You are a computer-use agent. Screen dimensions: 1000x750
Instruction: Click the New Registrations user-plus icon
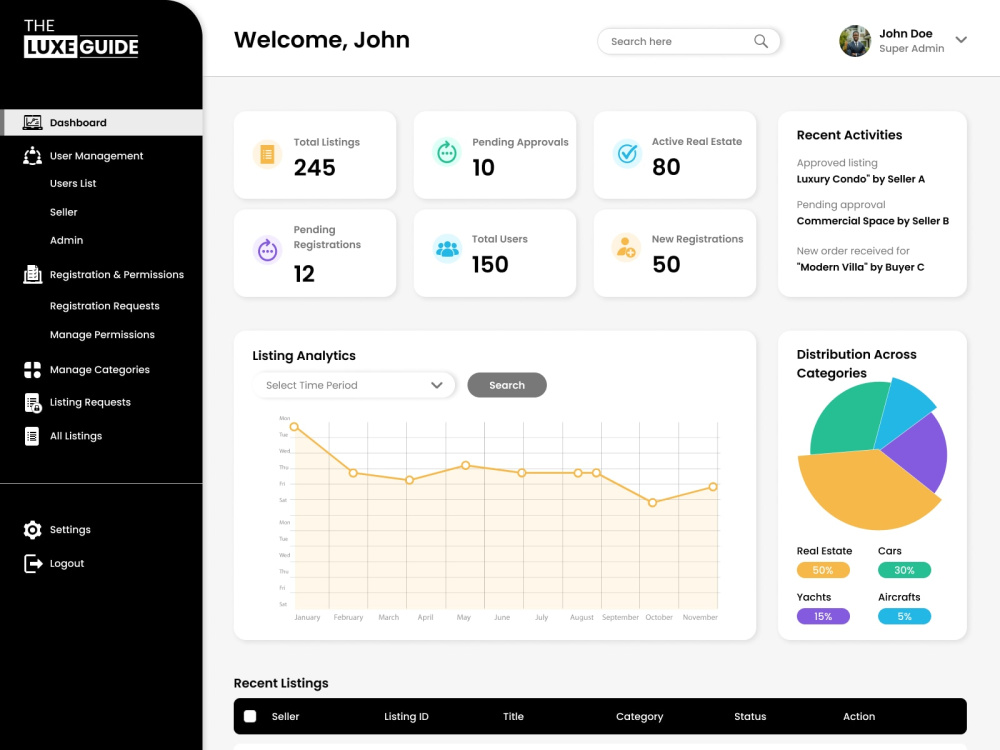tap(627, 249)
